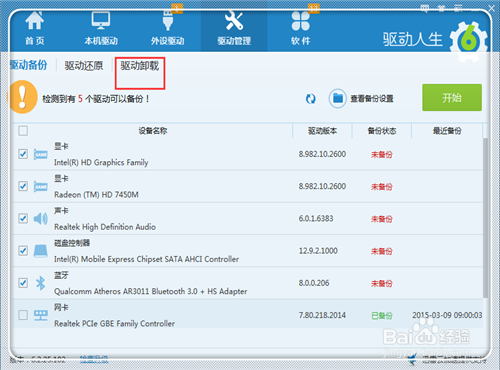
Task: Click the Intel HD Graphics card icon
Action: pyautogui.click(x=41, y=154)
